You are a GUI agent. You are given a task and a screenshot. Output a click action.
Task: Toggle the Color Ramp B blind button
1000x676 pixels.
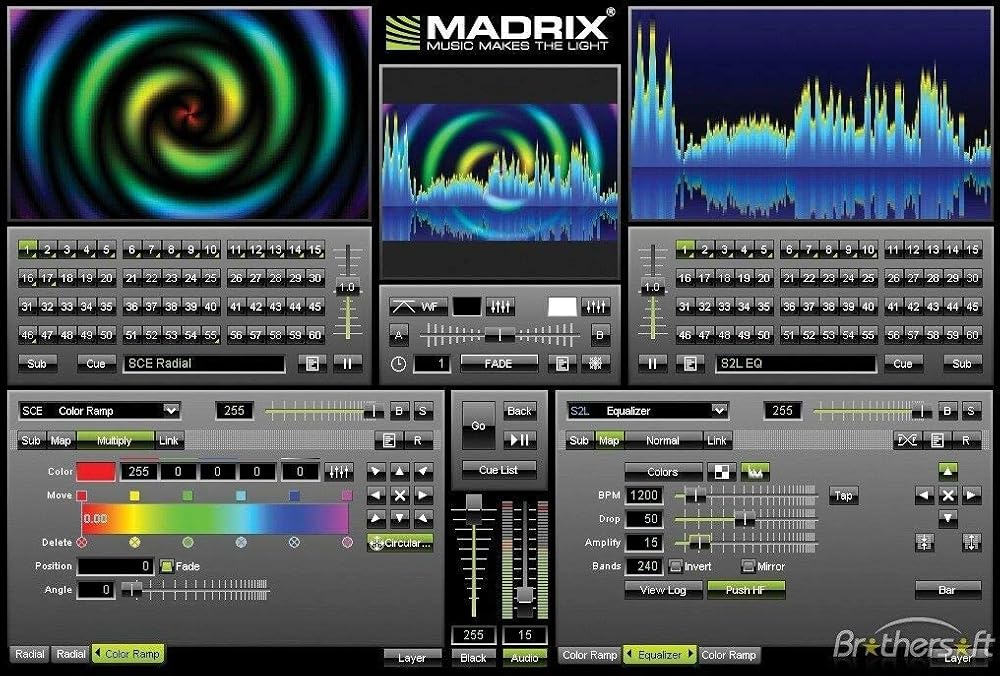coord(399,411)
